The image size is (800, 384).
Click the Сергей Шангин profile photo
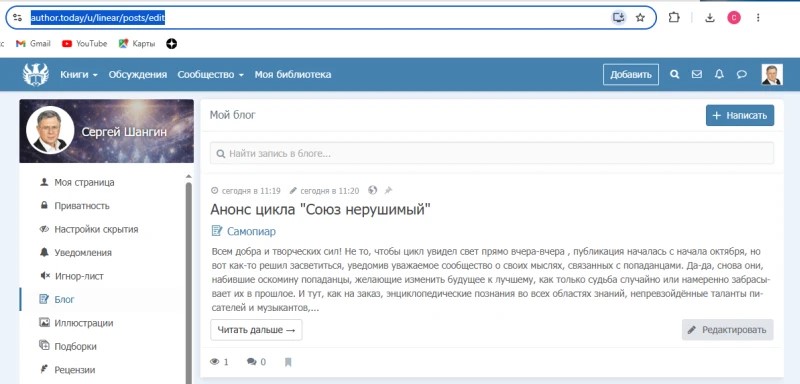(x=50, y=130)
